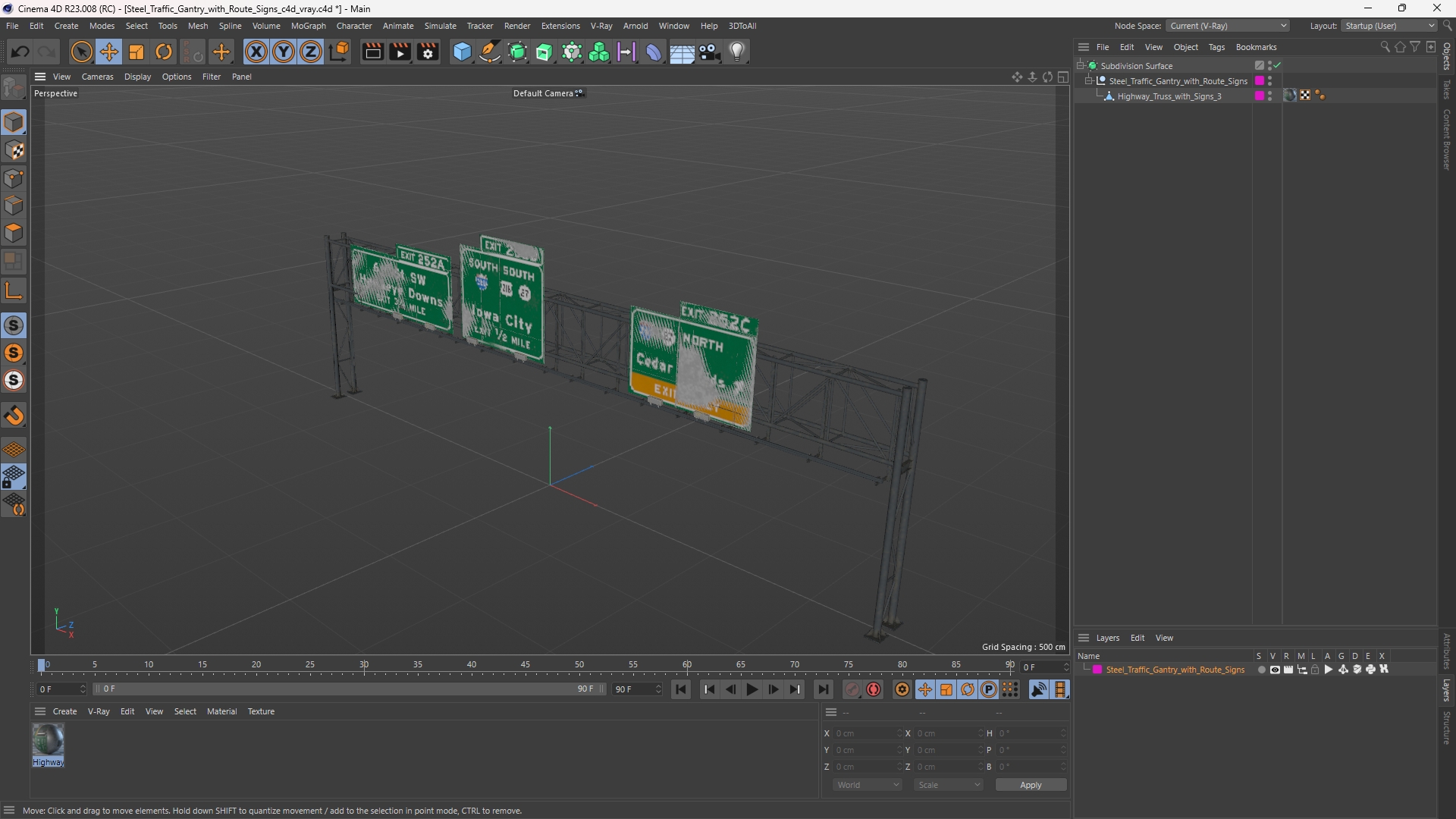Toggle layer solo dot for Steel_Traffic_Gantry layer

pyautogui.click(x=1261, y=670)
